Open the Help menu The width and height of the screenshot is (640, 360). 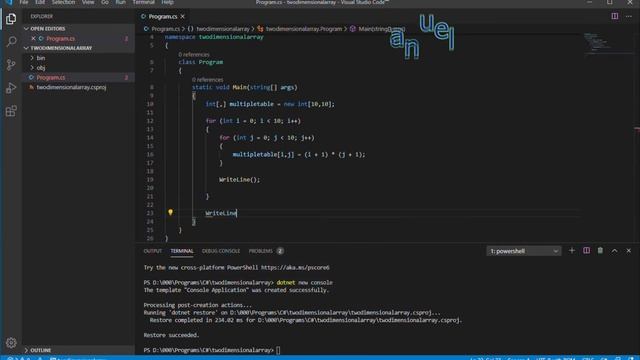(167, 2)
